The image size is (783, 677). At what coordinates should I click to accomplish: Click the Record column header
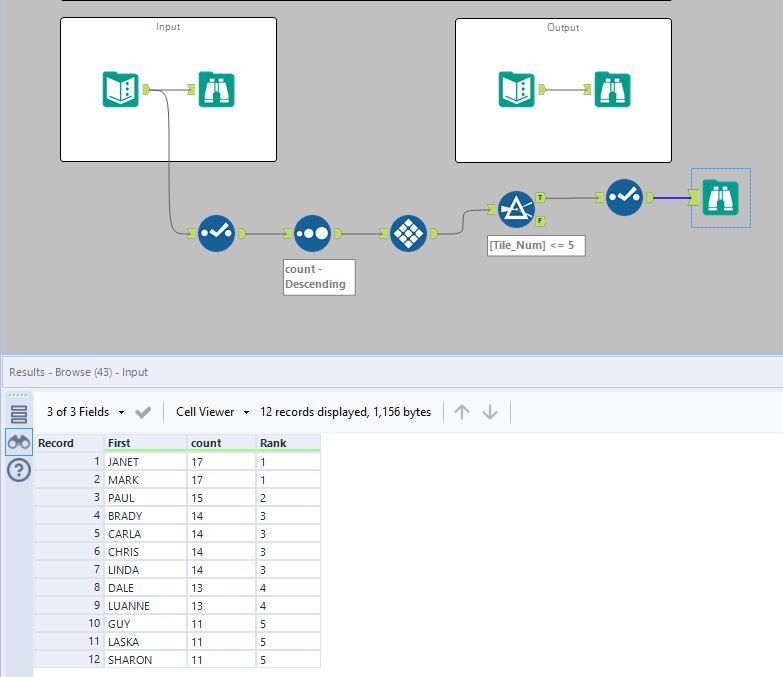pyautogui.click(x=69, y=443)
